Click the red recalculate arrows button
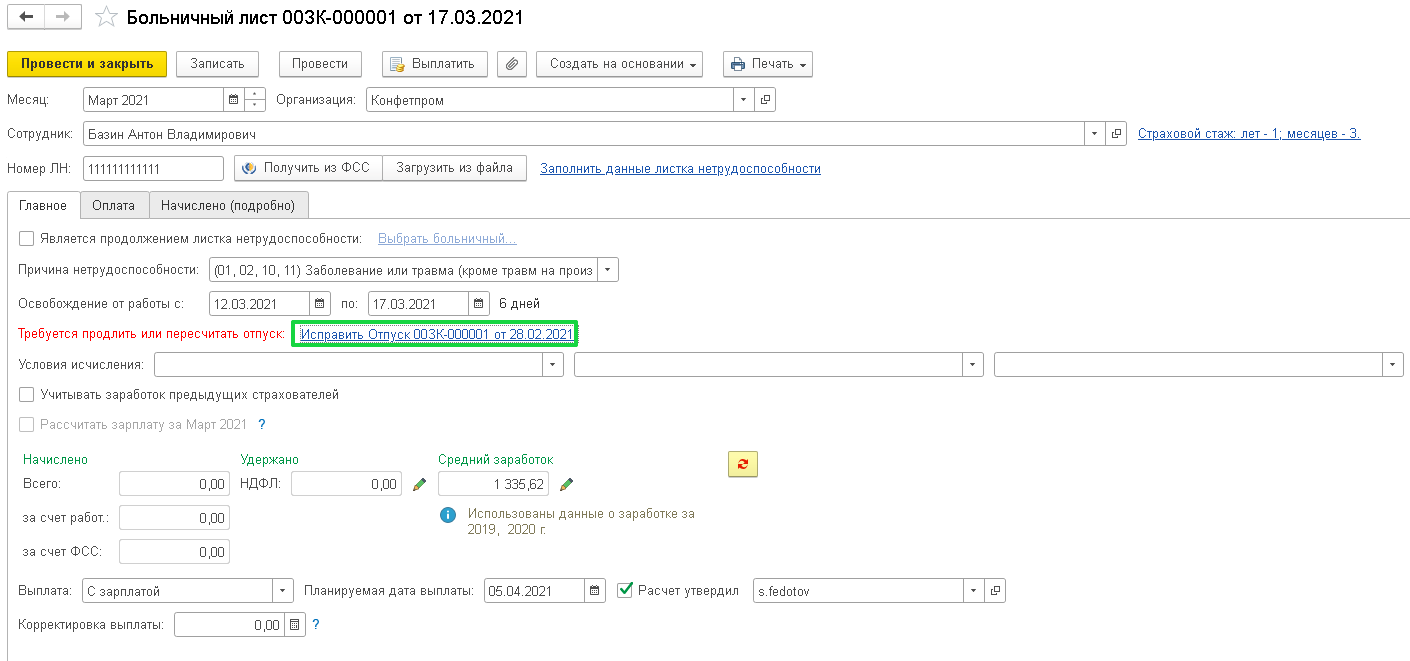Image resolution: width=1410 pixels, height=661 pixels. pos(743,464)
